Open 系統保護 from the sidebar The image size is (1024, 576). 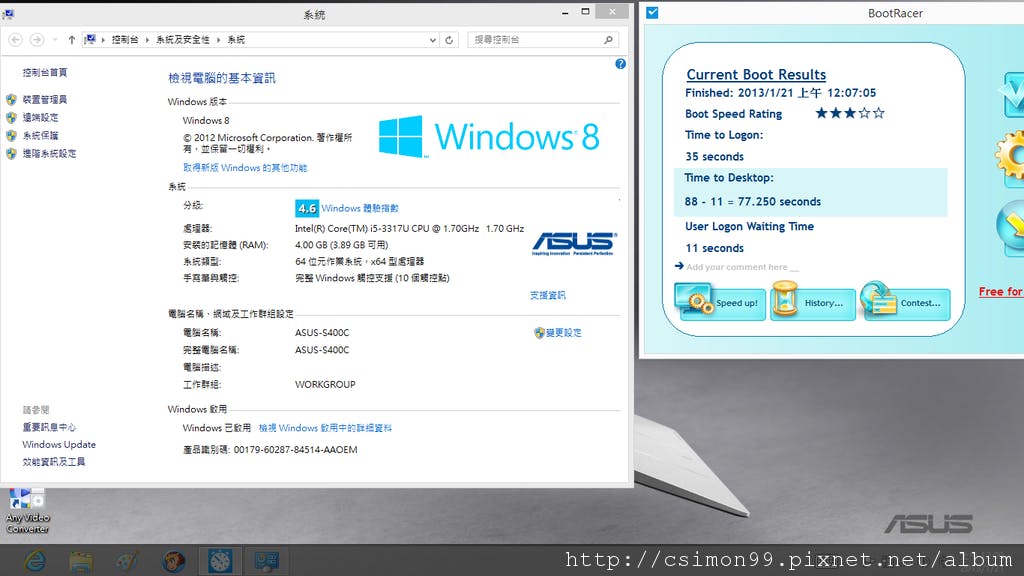point(40,136)
